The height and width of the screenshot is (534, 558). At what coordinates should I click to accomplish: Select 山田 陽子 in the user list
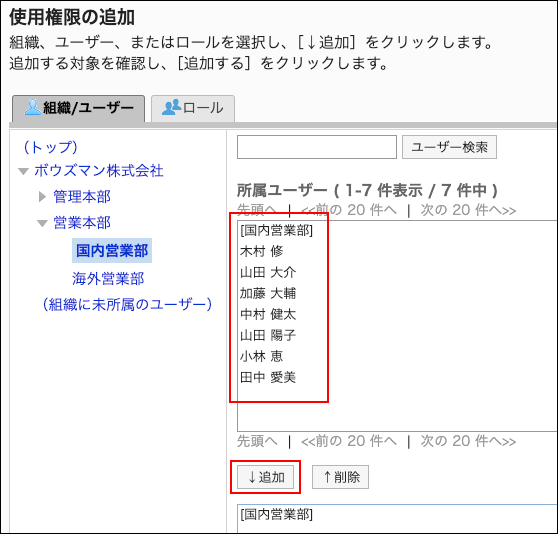point(268,335)
